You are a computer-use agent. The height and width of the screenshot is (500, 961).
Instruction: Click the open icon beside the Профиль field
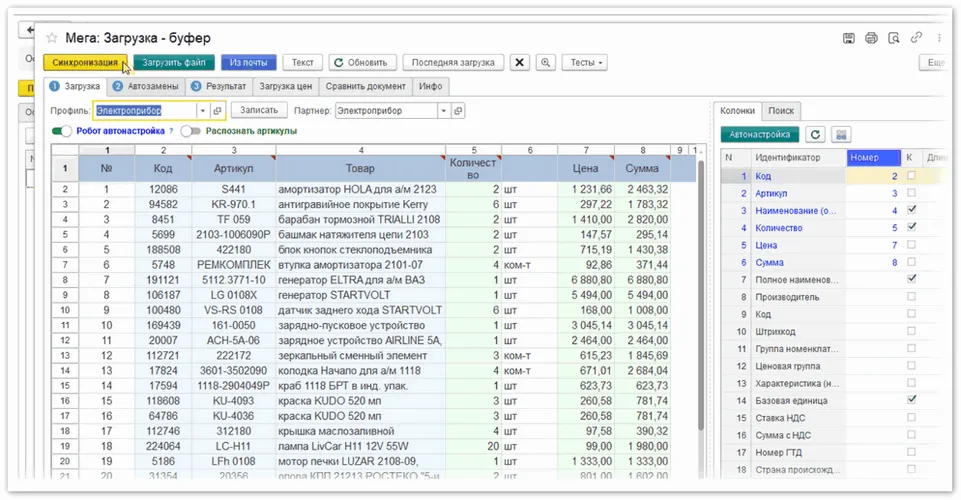coord(219,110)
